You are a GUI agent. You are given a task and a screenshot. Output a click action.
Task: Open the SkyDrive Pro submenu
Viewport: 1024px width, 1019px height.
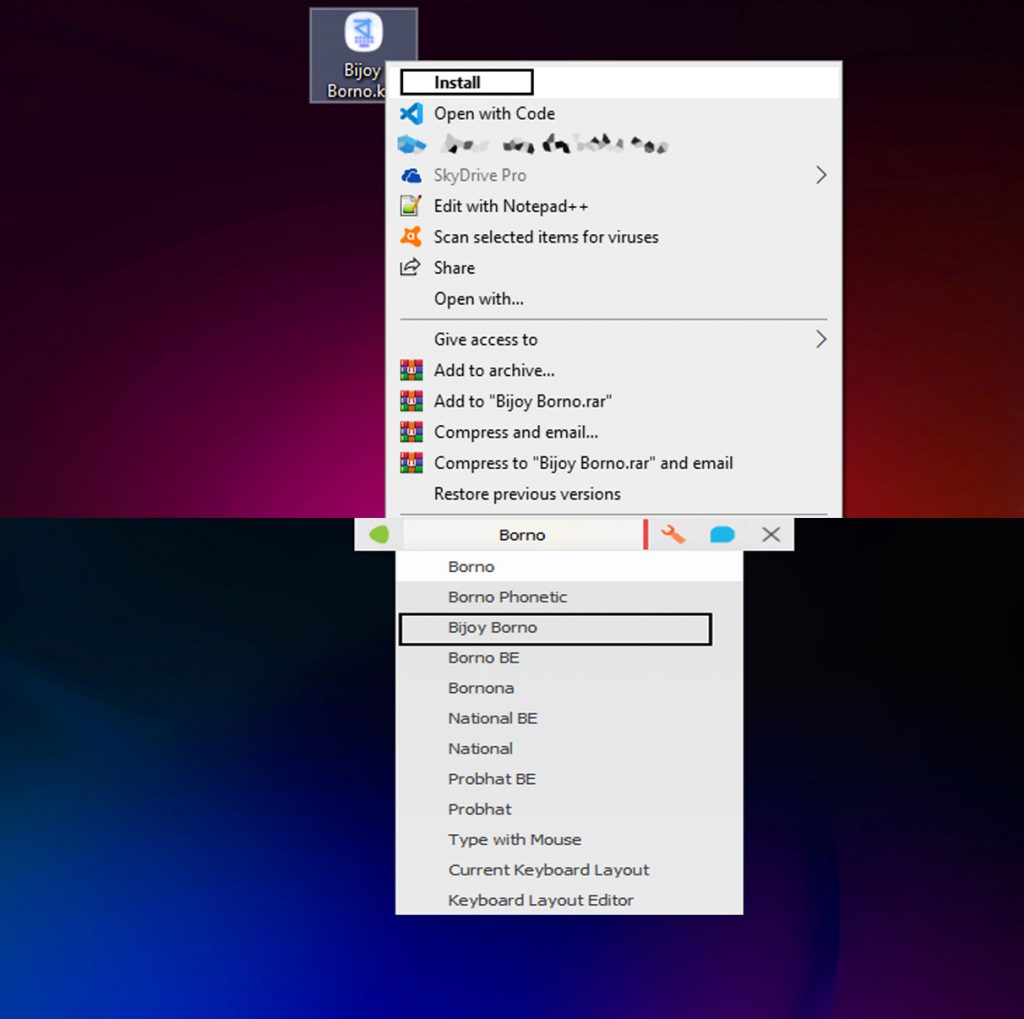point(613,175)
